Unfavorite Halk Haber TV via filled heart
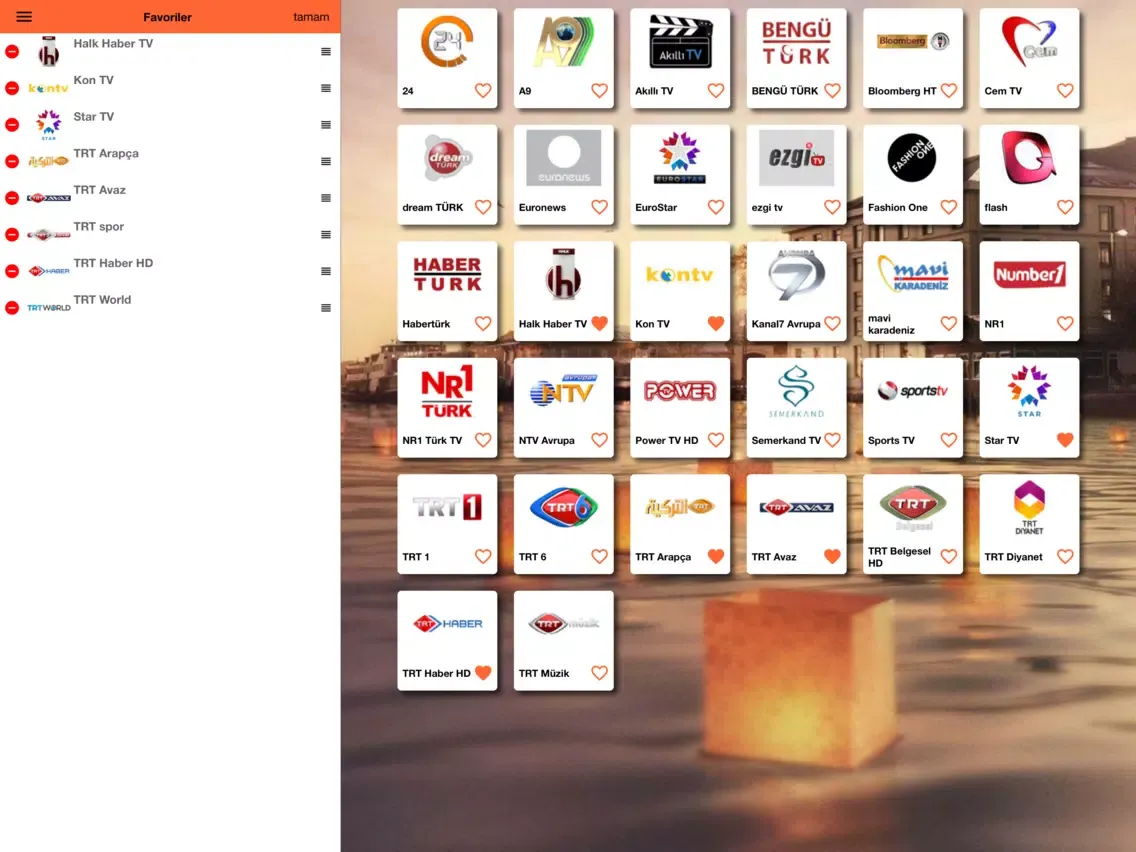Image resolution: width=1136 pixels, height=852 pixels. [x=599, y=323]
